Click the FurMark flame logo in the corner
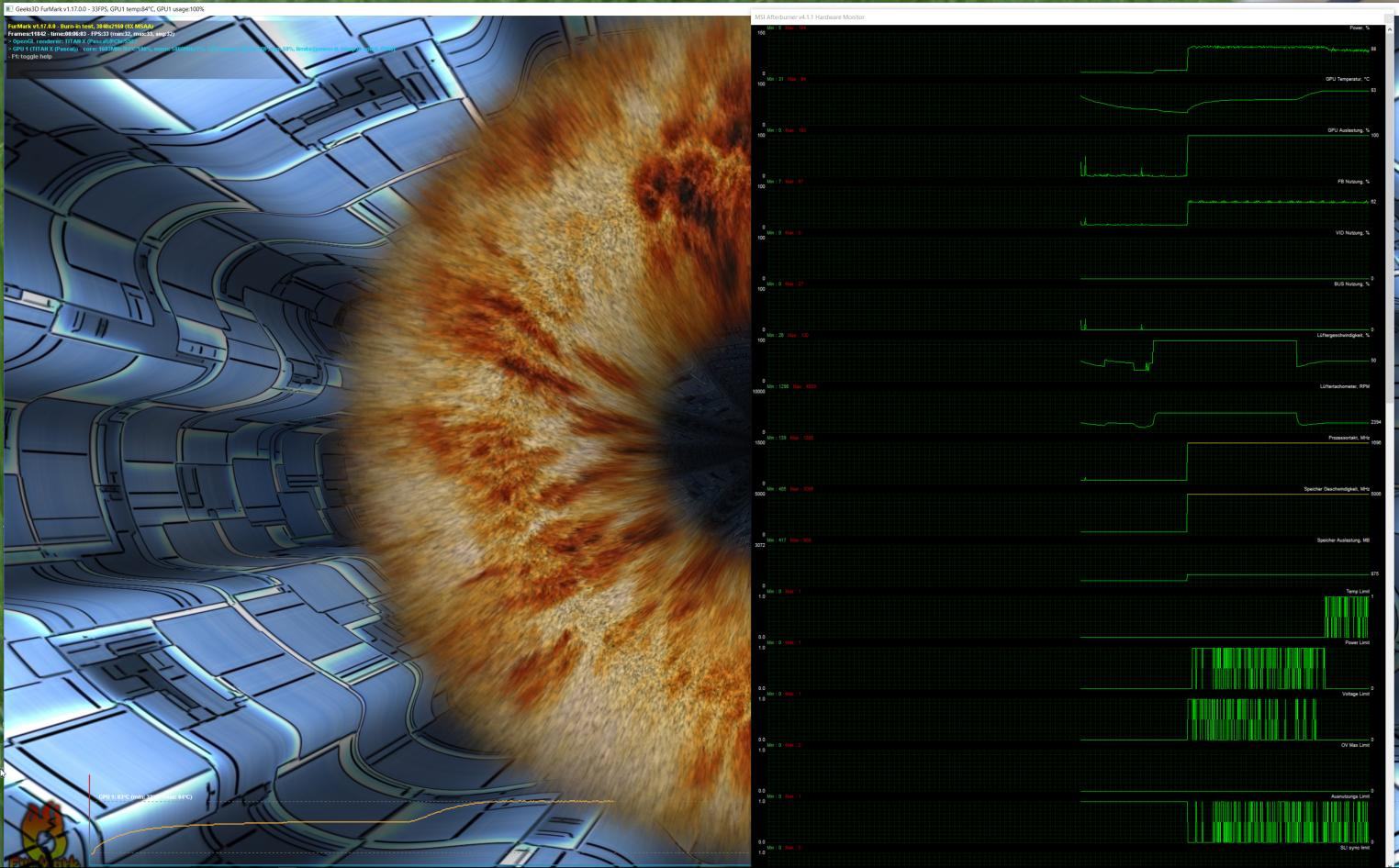Viewport: 1399px width, 868px height. tap(44, 833)
